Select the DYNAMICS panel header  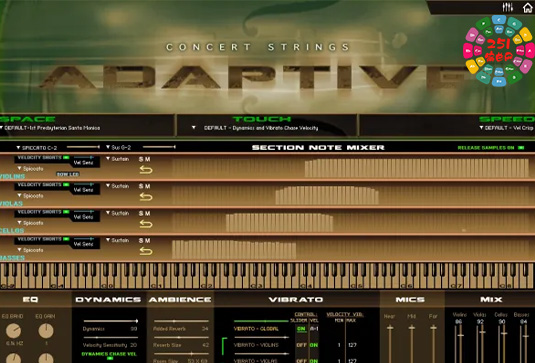pyautogui.click(x=108, y=300)
